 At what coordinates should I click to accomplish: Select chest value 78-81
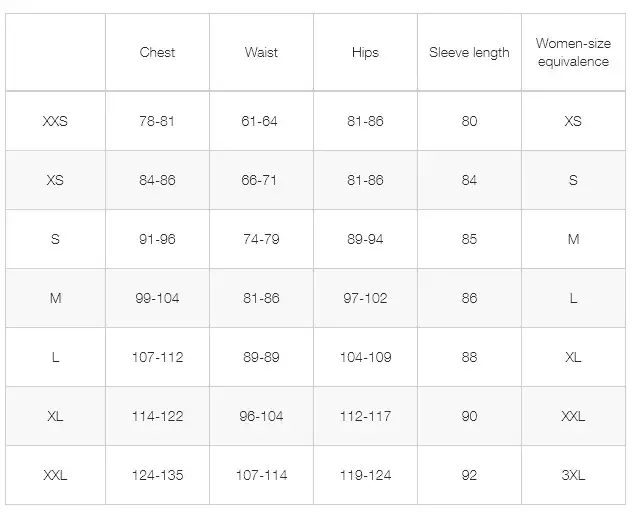tap(157, 121)
